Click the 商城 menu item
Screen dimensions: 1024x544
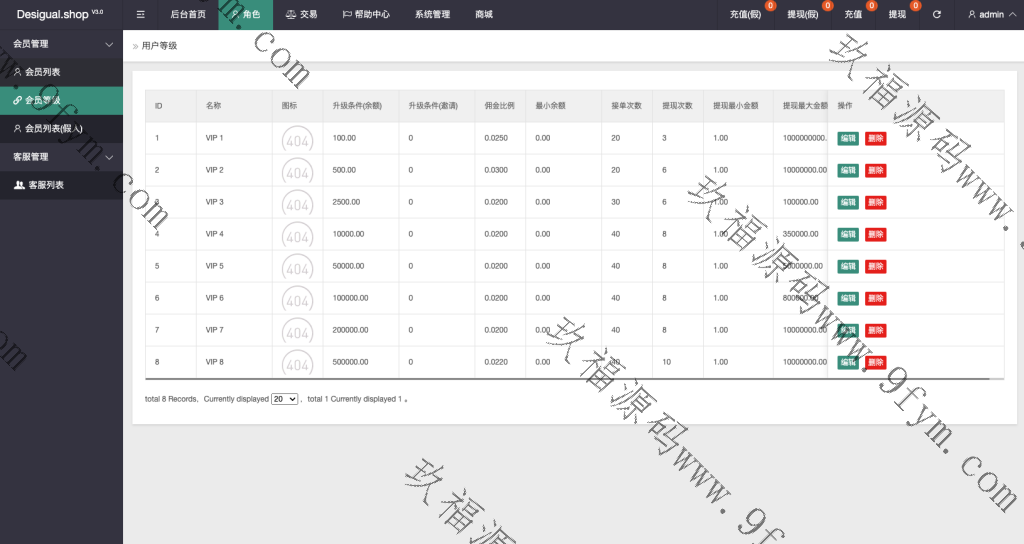click(x=484, y=15)
